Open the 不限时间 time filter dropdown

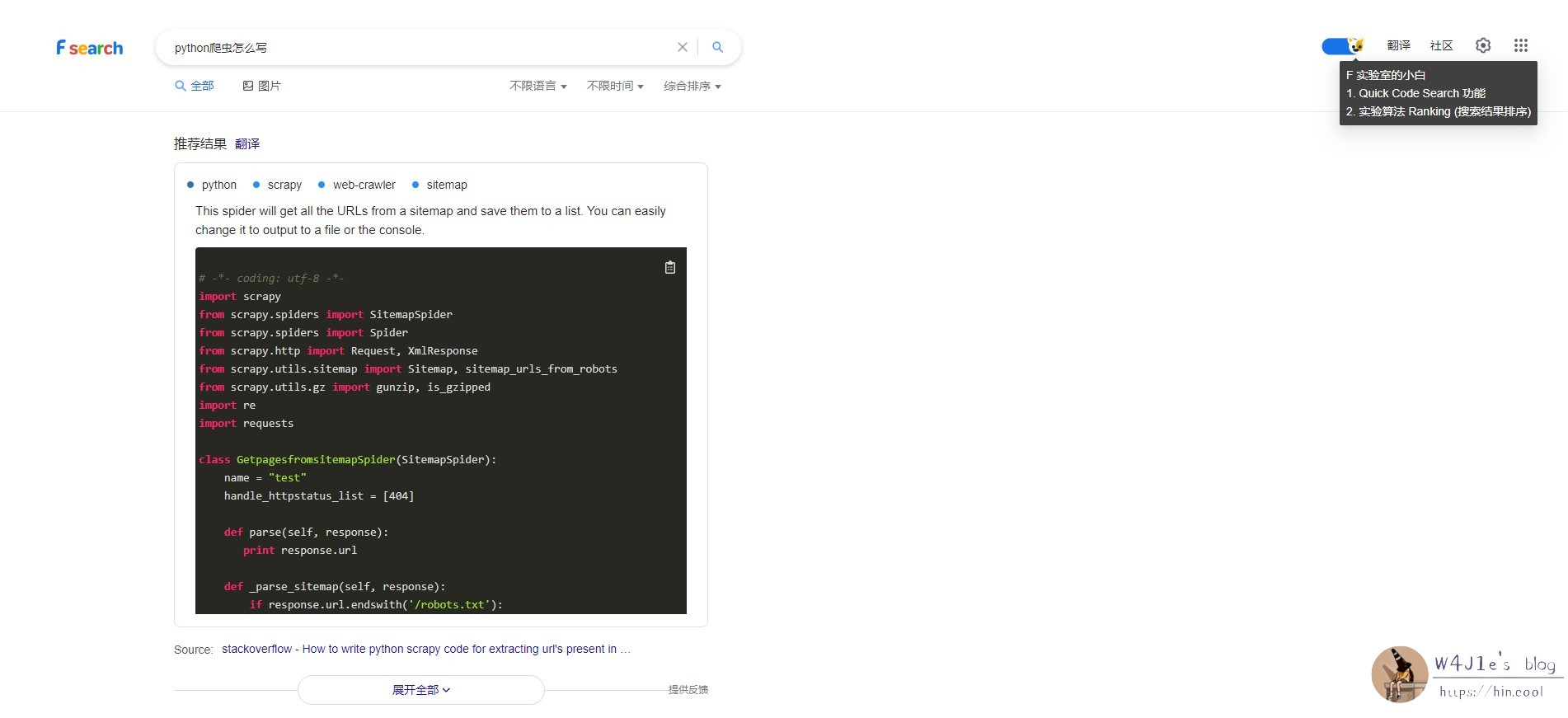(x=615, y=86)
